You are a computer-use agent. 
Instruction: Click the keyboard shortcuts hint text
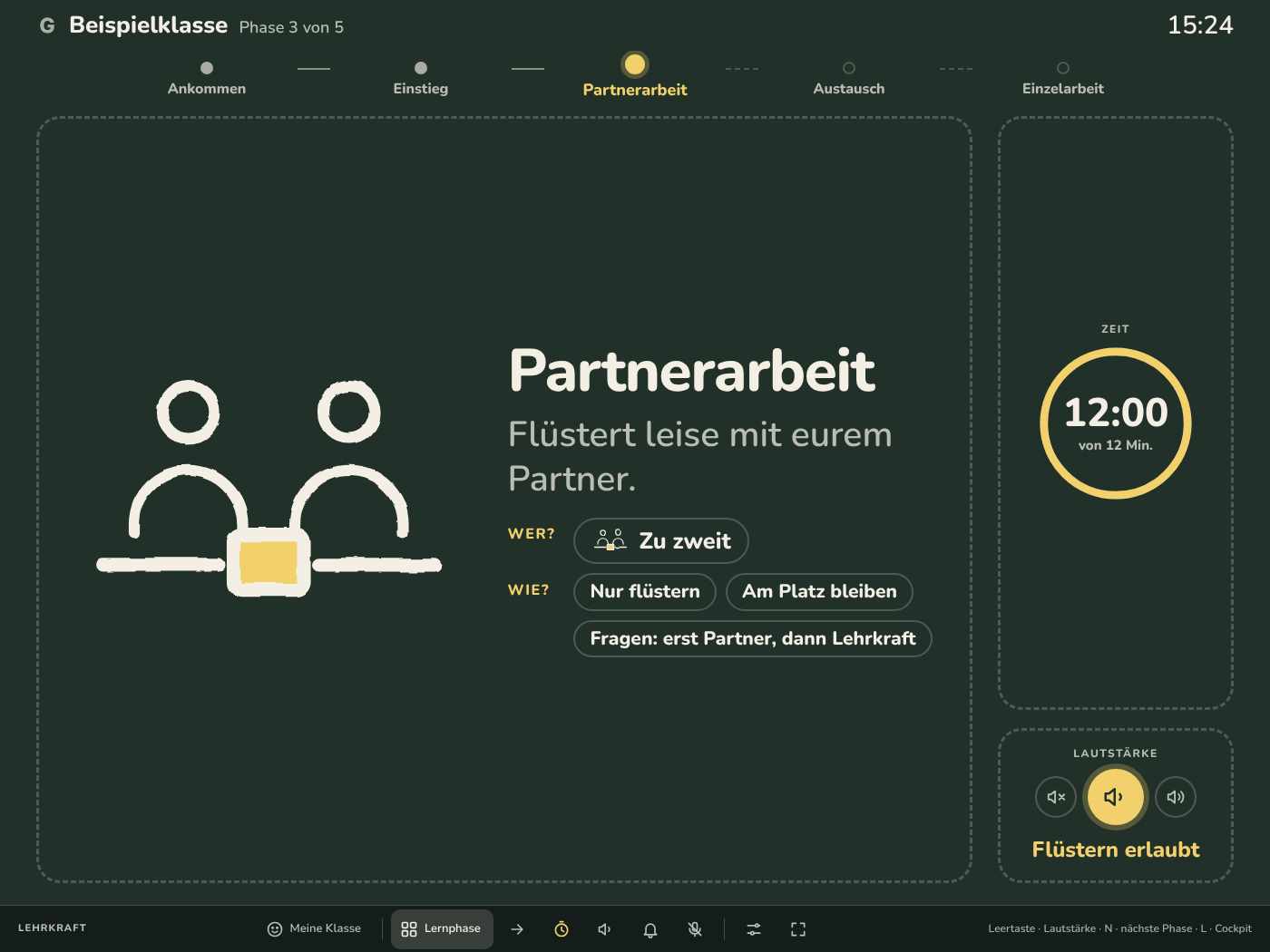coord(1119,928)
